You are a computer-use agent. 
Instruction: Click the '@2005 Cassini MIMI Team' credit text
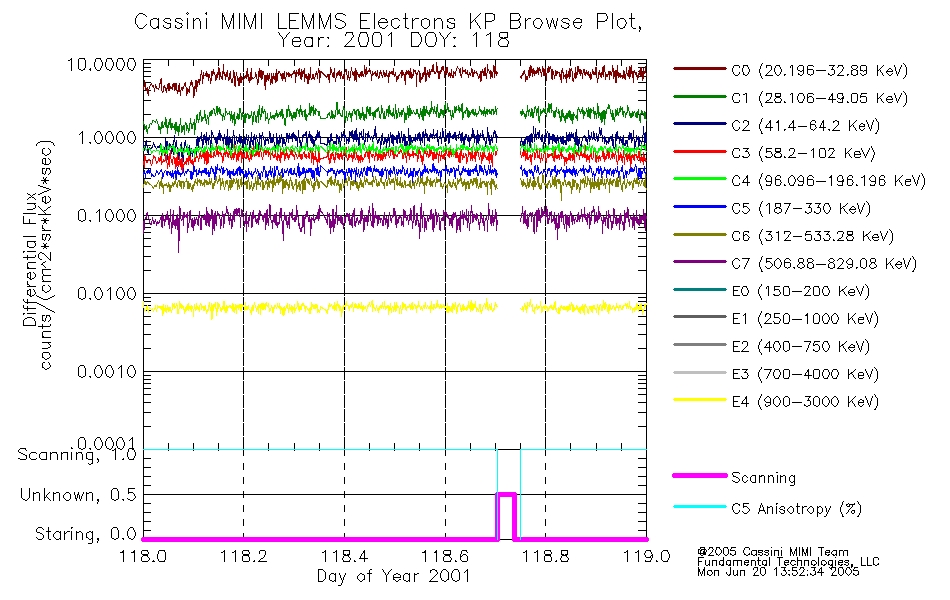[x=772, y=552]
